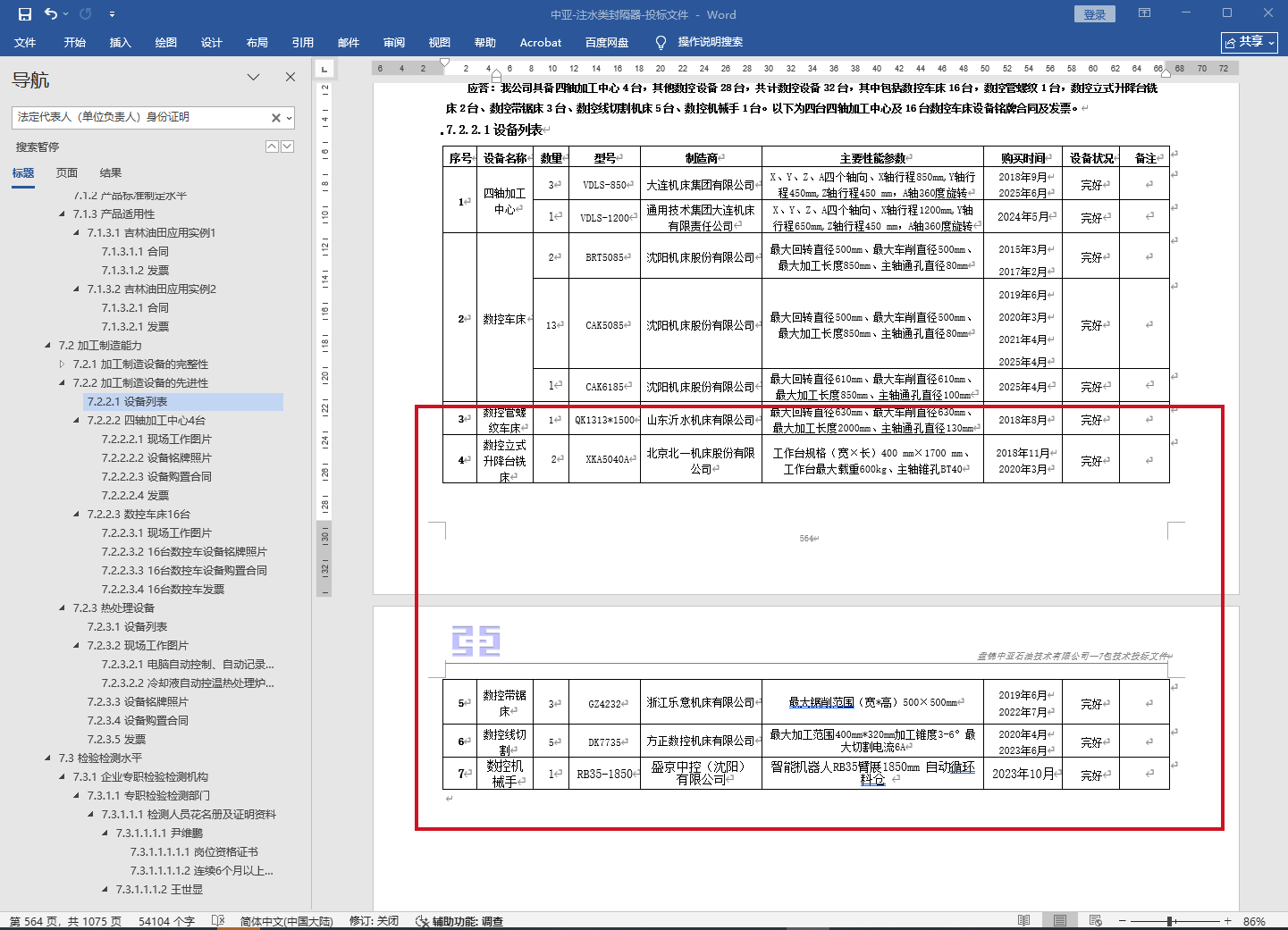The width and height of the screenshot is (1288, 930).
Task: Click the lightbulb 操作说明搜索 icon
Action: pyautogui.click(x=661, y=42)
